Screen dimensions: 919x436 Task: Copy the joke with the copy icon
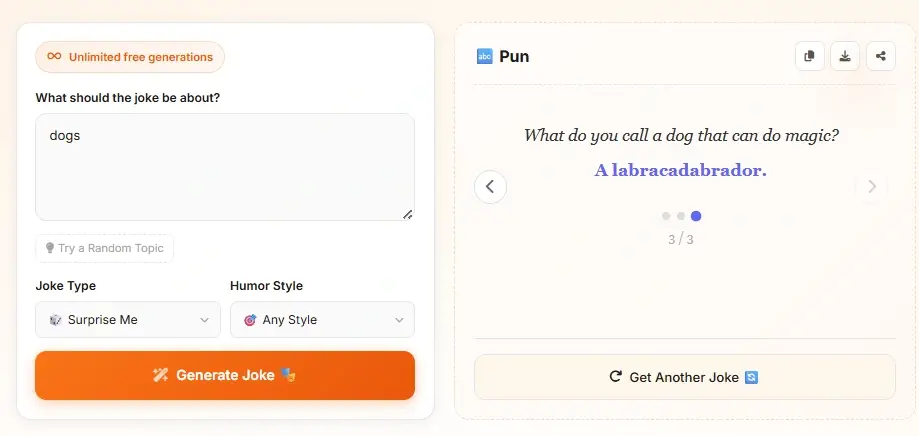pos(810,56)
